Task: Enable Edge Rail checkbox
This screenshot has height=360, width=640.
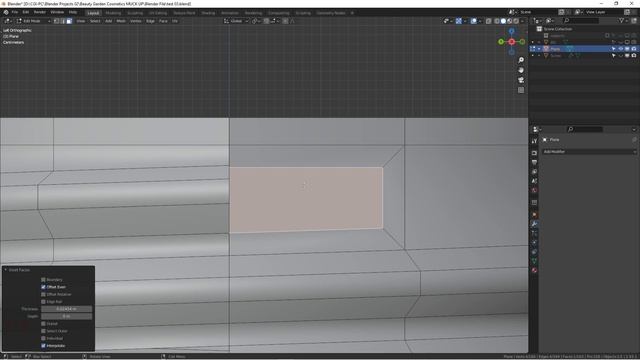Action: (43, 302)
